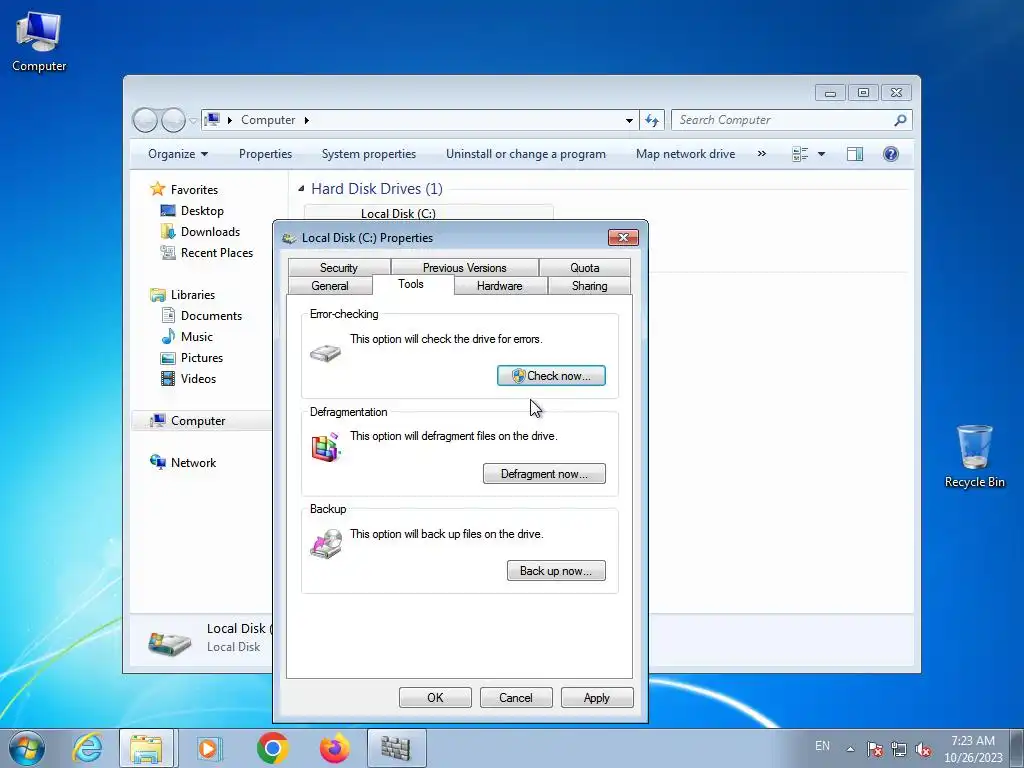Click the search magnifier icon
This screenshot has height=768, width=1024.
click(x=900, y=120)
